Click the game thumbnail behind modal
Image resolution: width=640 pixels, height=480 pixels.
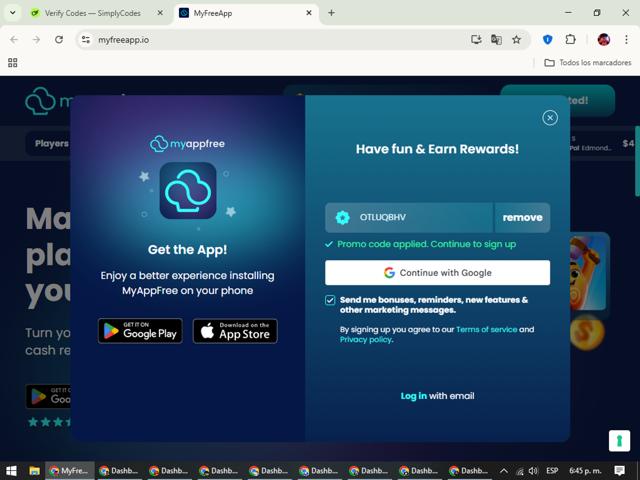point(588,272)
